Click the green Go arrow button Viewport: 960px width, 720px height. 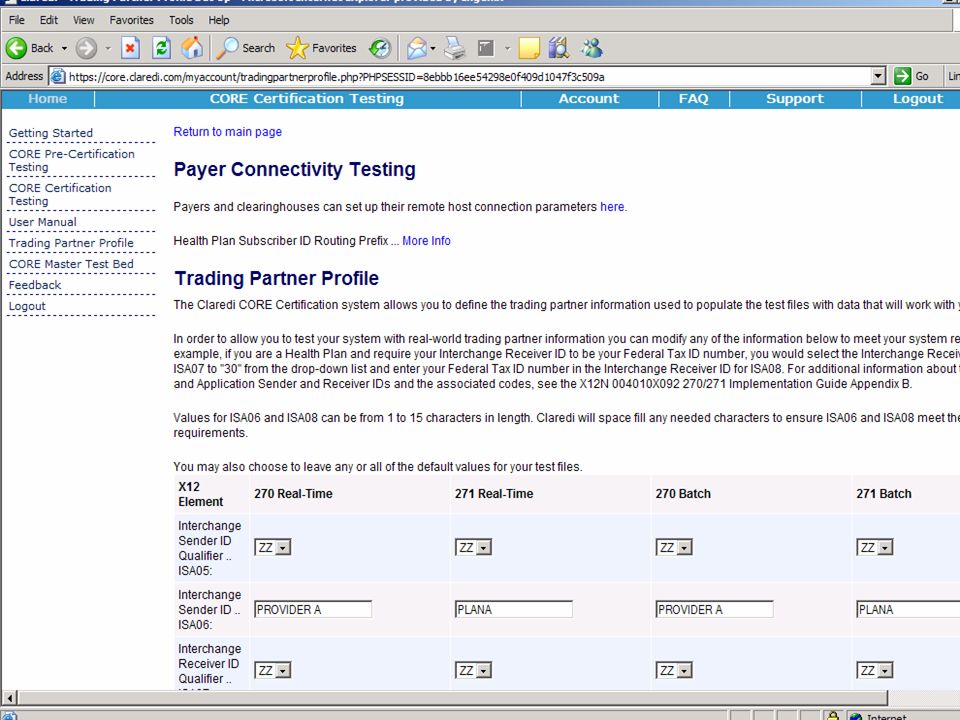(x=902, y=76)
